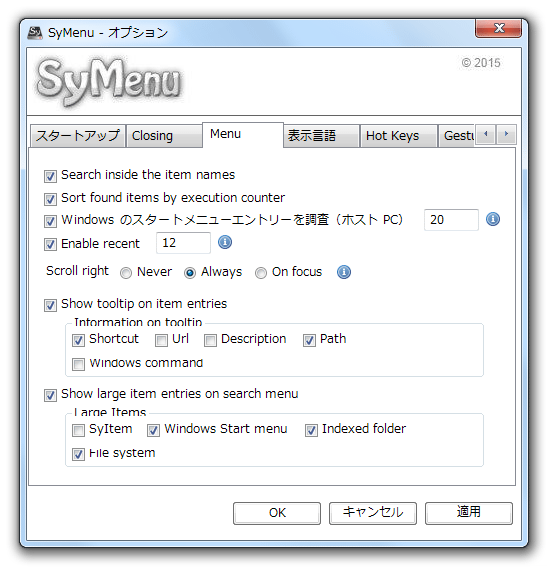
Task: Click info icon beside Scroll right options
Action: click(x=344, y=272)
